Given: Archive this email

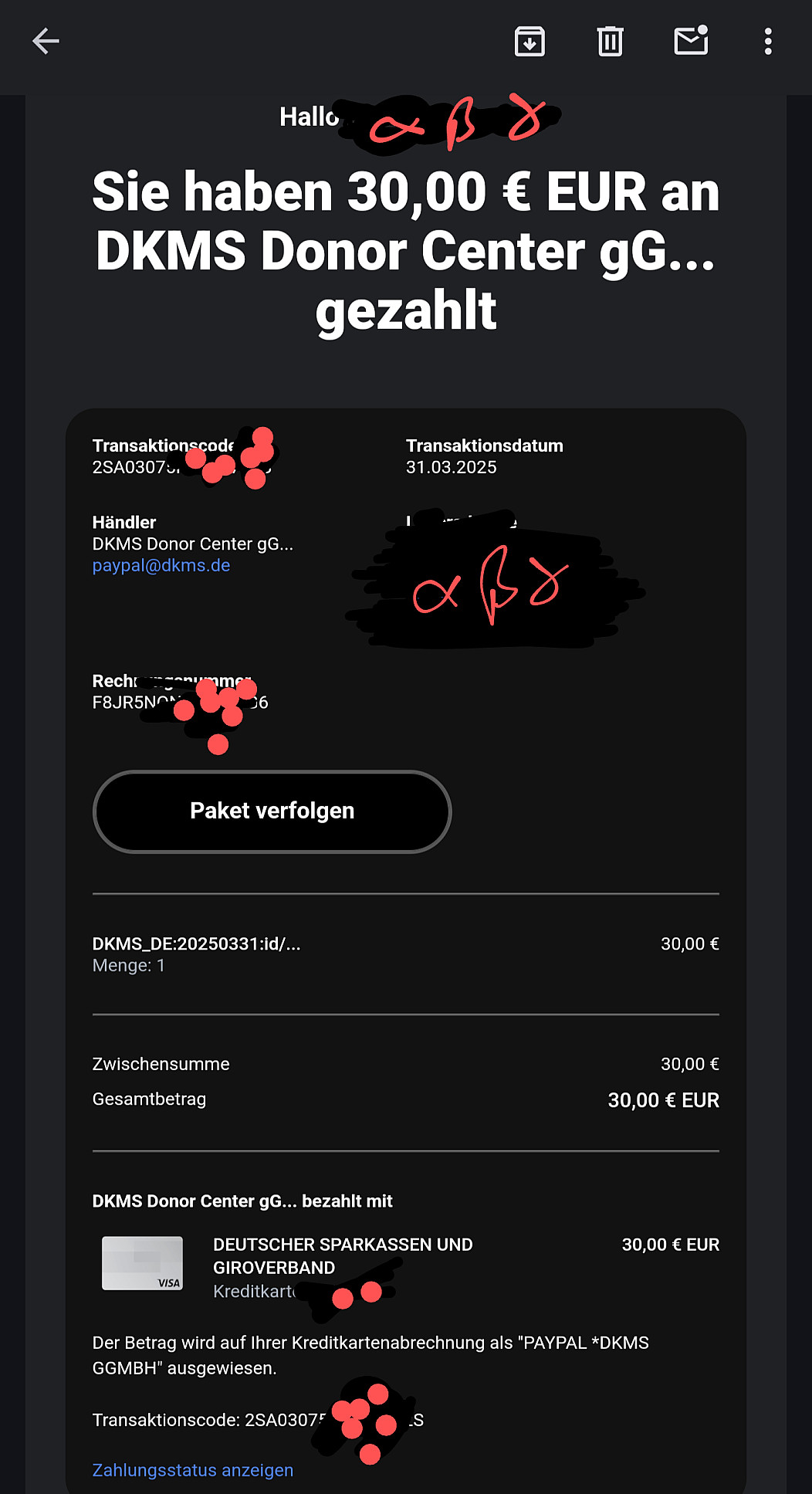Looking at the screenshot, I should pos(529,42).
